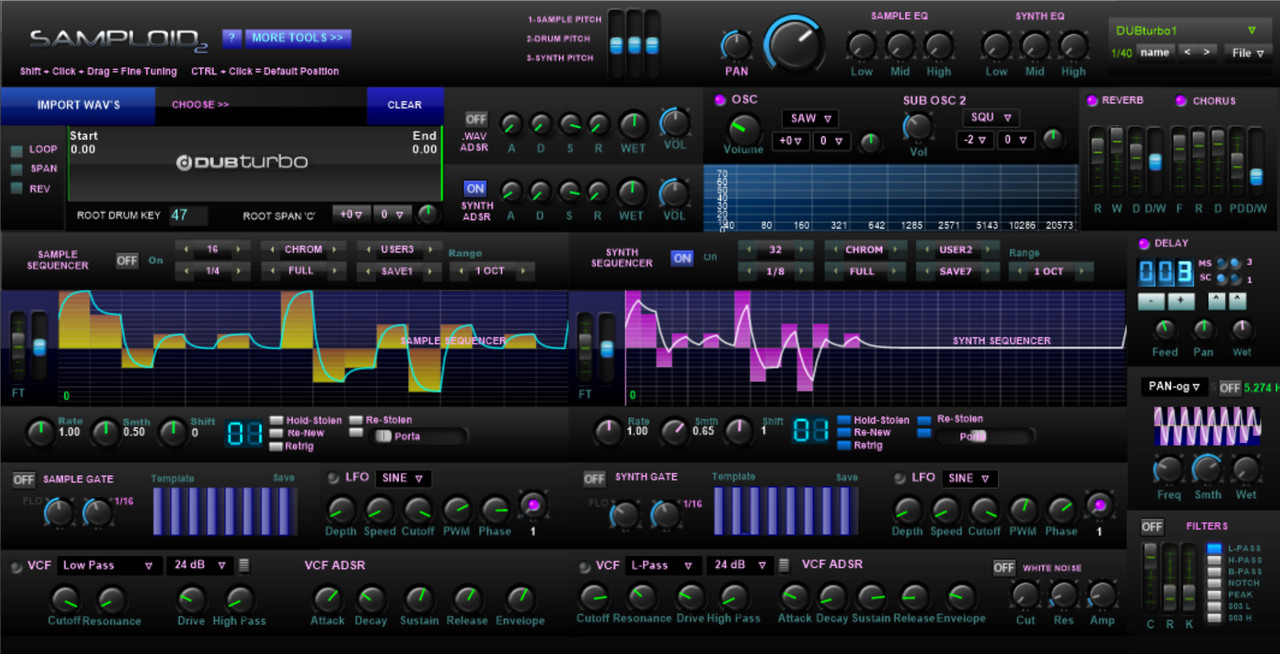Toggle the SYNTH ADSR ON switch
This screenshot has width=1280, height=654.
(x=475, y=188)
